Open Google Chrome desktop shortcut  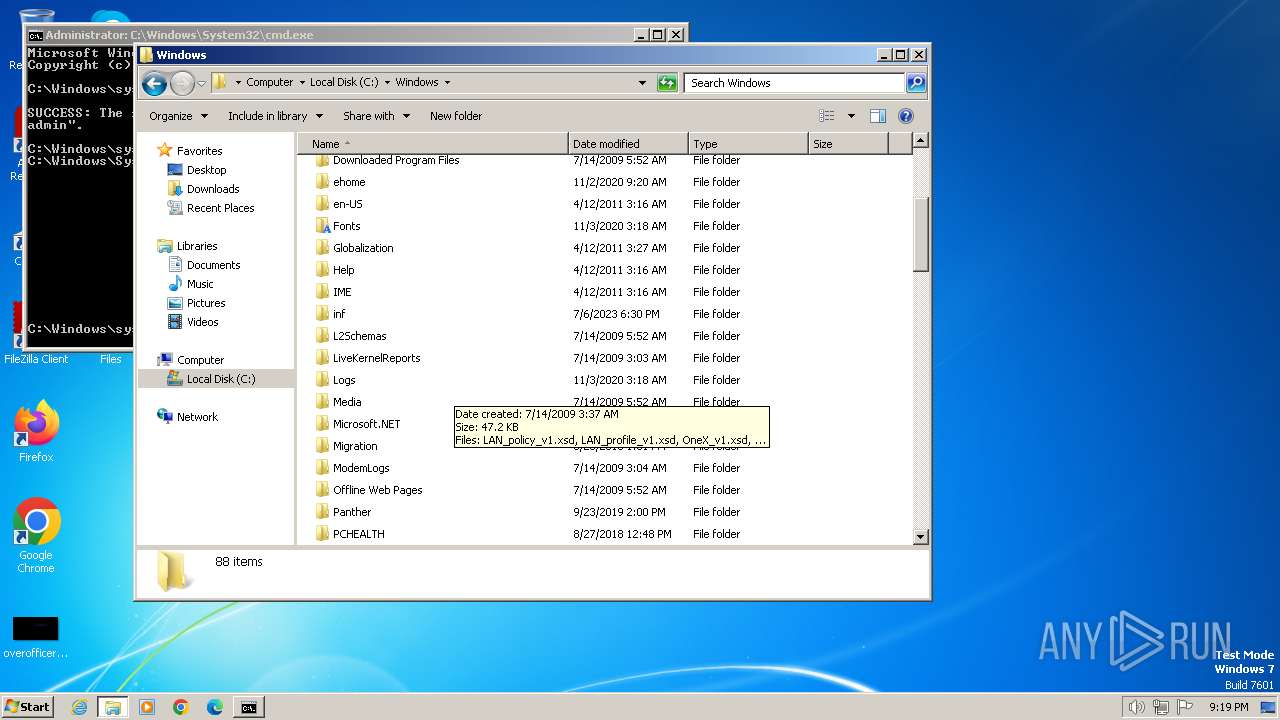36,536
